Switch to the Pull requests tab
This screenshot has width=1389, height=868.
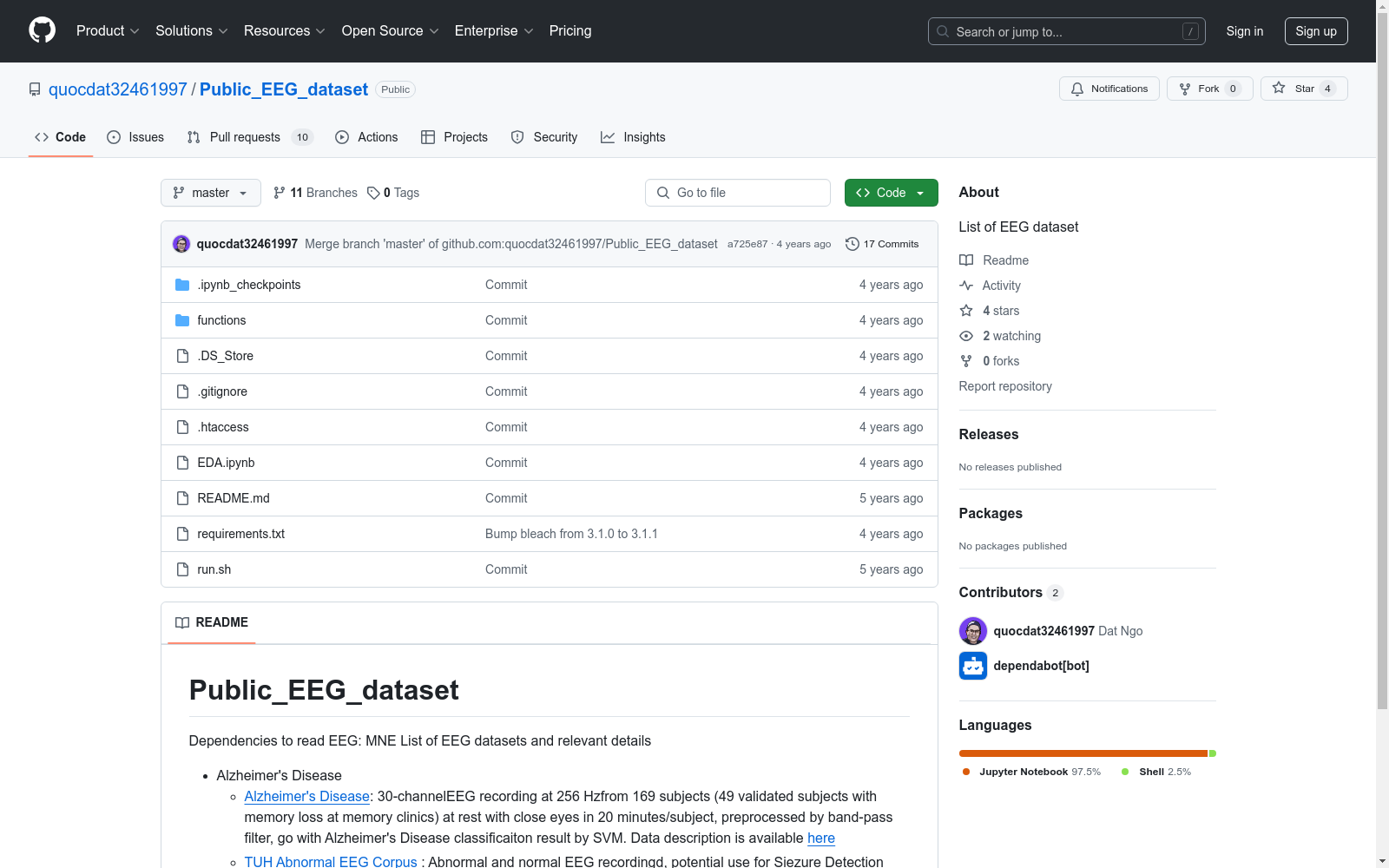point(250,137)
